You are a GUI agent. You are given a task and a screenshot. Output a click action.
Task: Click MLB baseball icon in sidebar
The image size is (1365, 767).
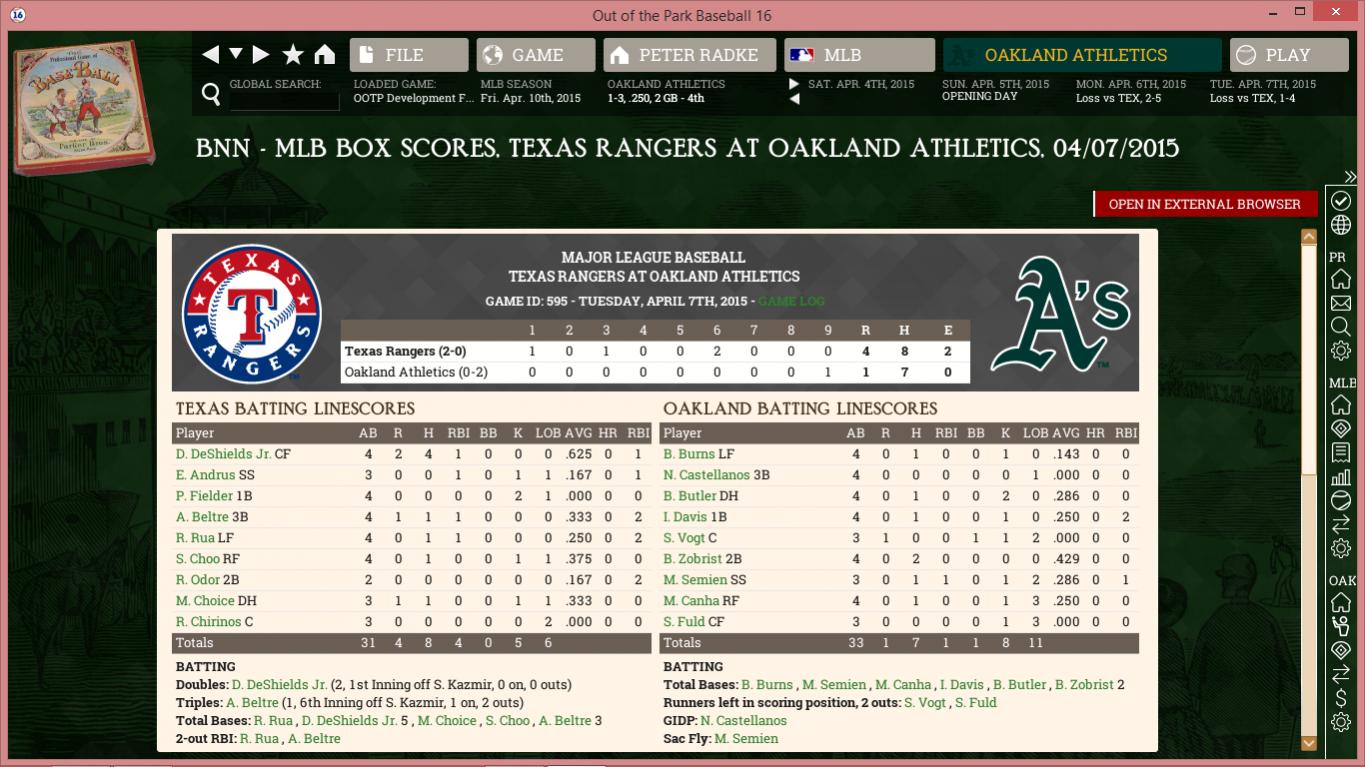1341,501
